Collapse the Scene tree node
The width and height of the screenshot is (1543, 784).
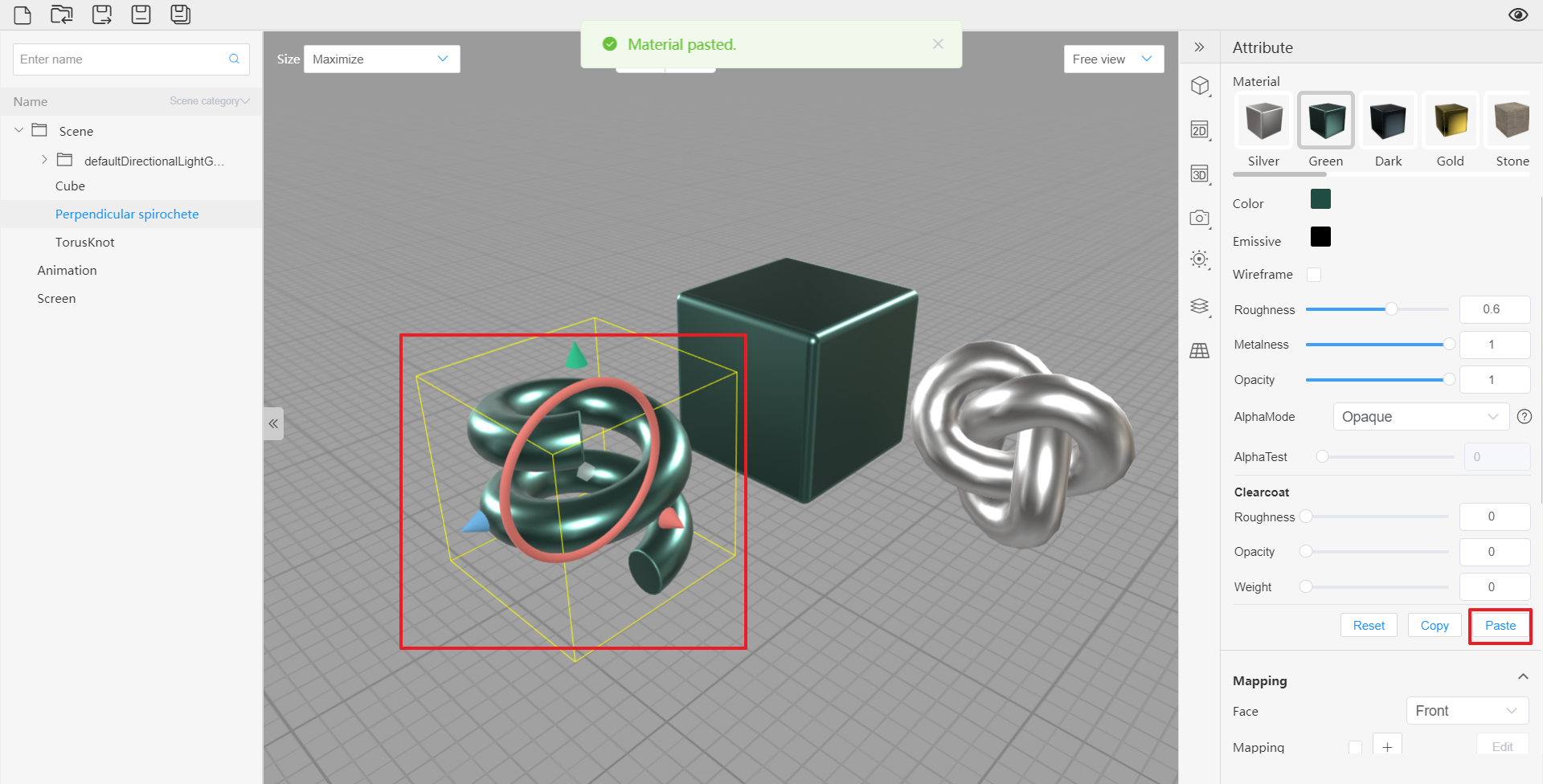click(19, 130)
